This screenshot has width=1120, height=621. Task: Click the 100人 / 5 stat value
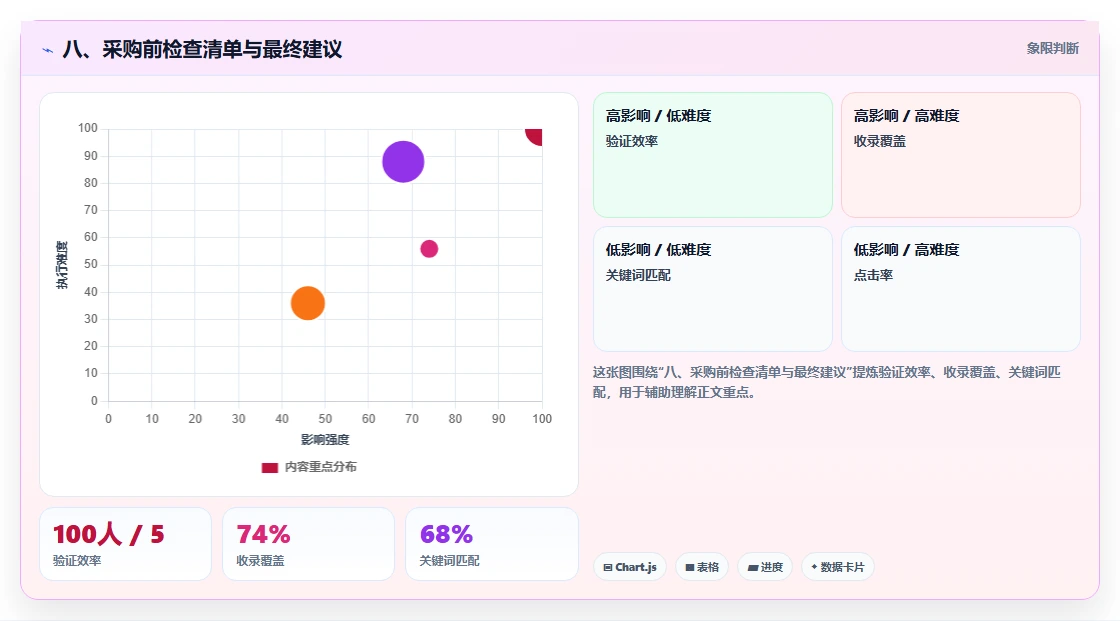coord(109,534)
